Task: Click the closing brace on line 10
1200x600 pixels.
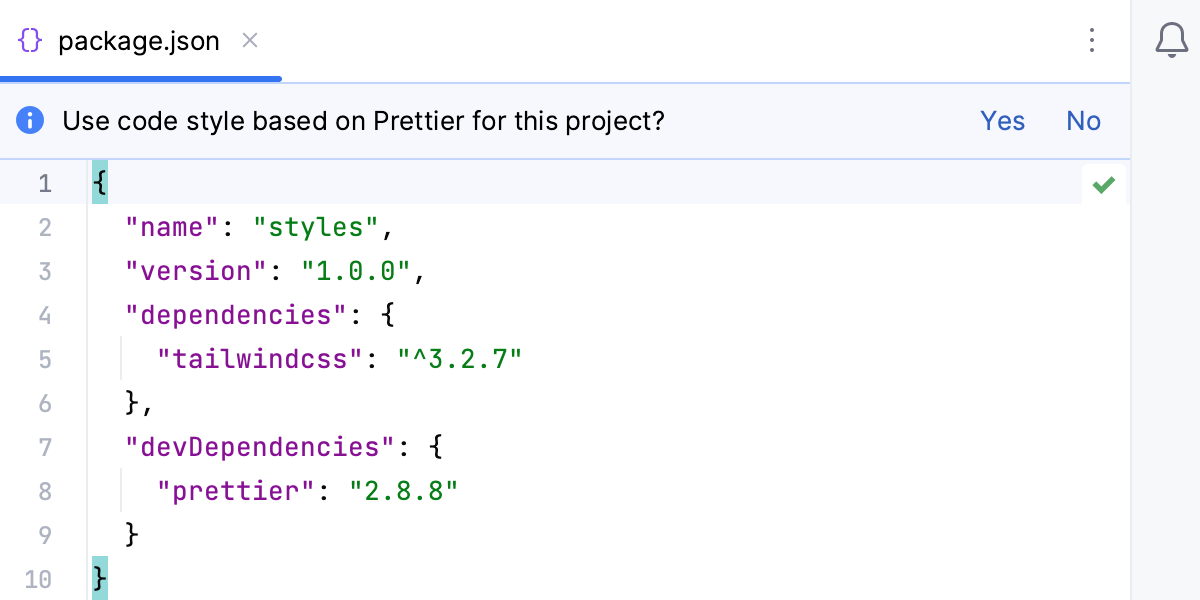Action: click(x=98, y=578)
